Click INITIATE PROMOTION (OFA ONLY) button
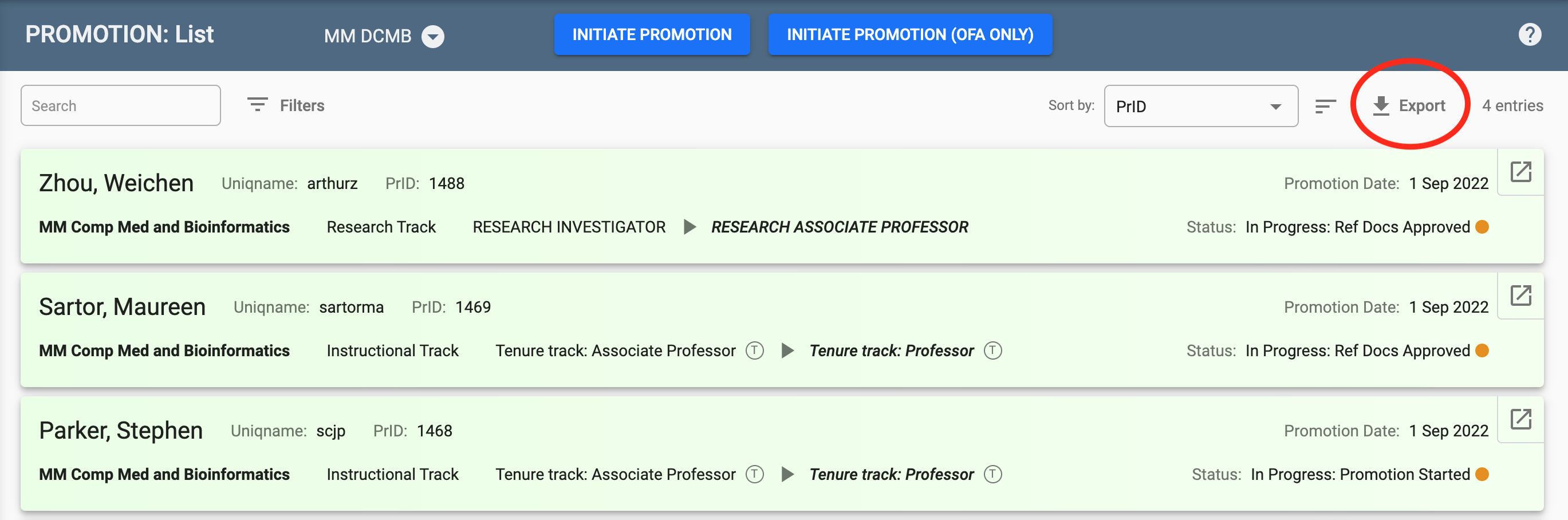This screenshot has height=520, width=1568. [910, 35]
